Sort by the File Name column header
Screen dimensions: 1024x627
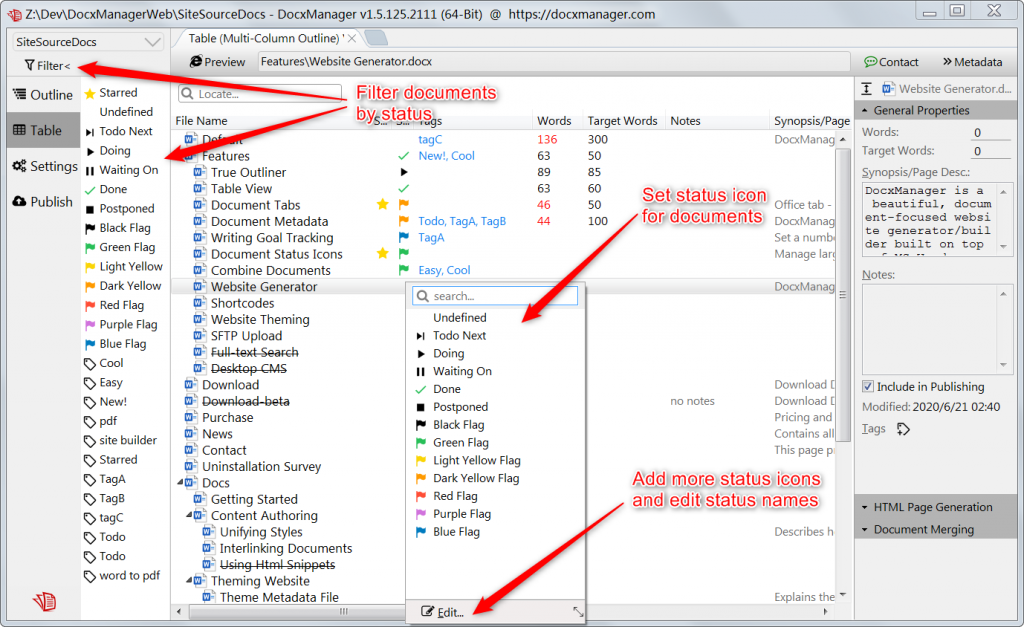coord(201,121)
